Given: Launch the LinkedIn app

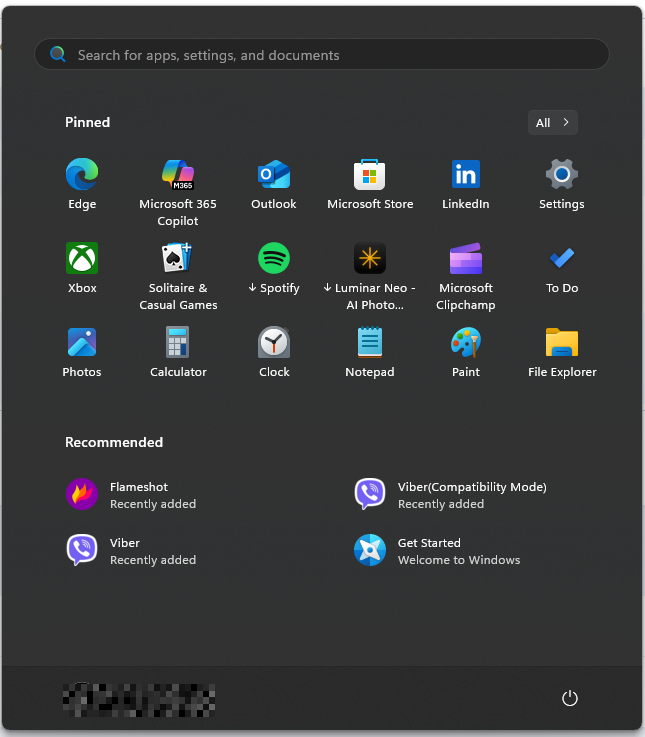Looking at the screenshot, I should [465, 185].
